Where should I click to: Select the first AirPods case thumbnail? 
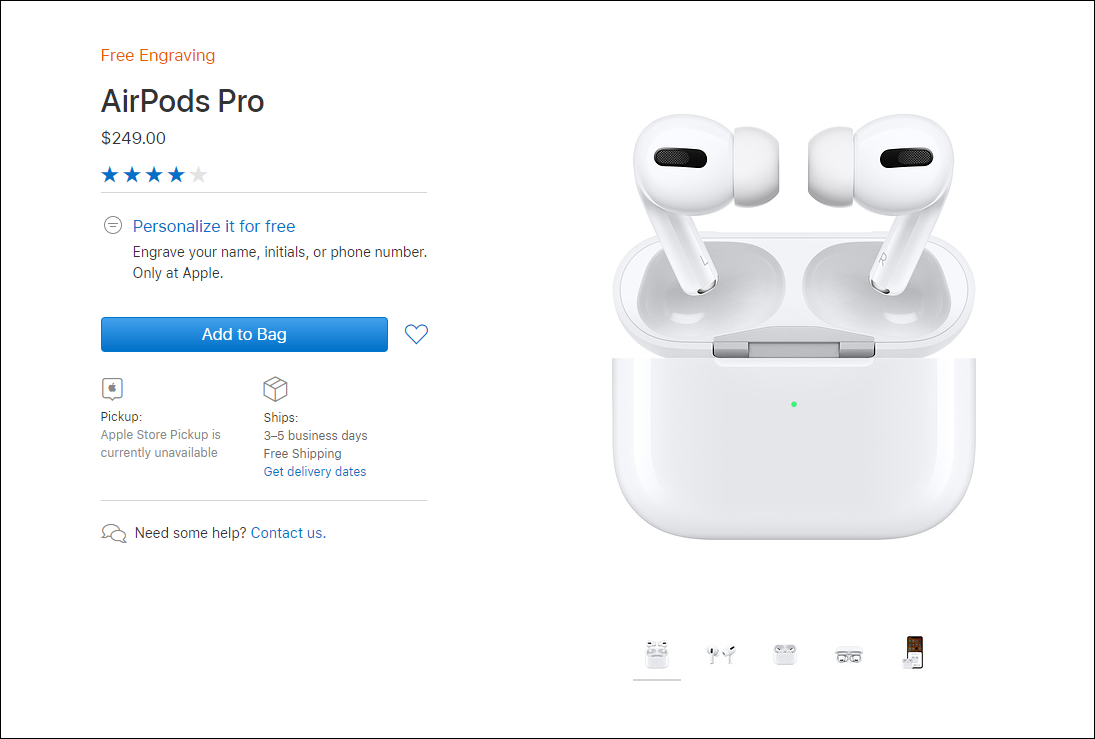click(x=656, y=654)
